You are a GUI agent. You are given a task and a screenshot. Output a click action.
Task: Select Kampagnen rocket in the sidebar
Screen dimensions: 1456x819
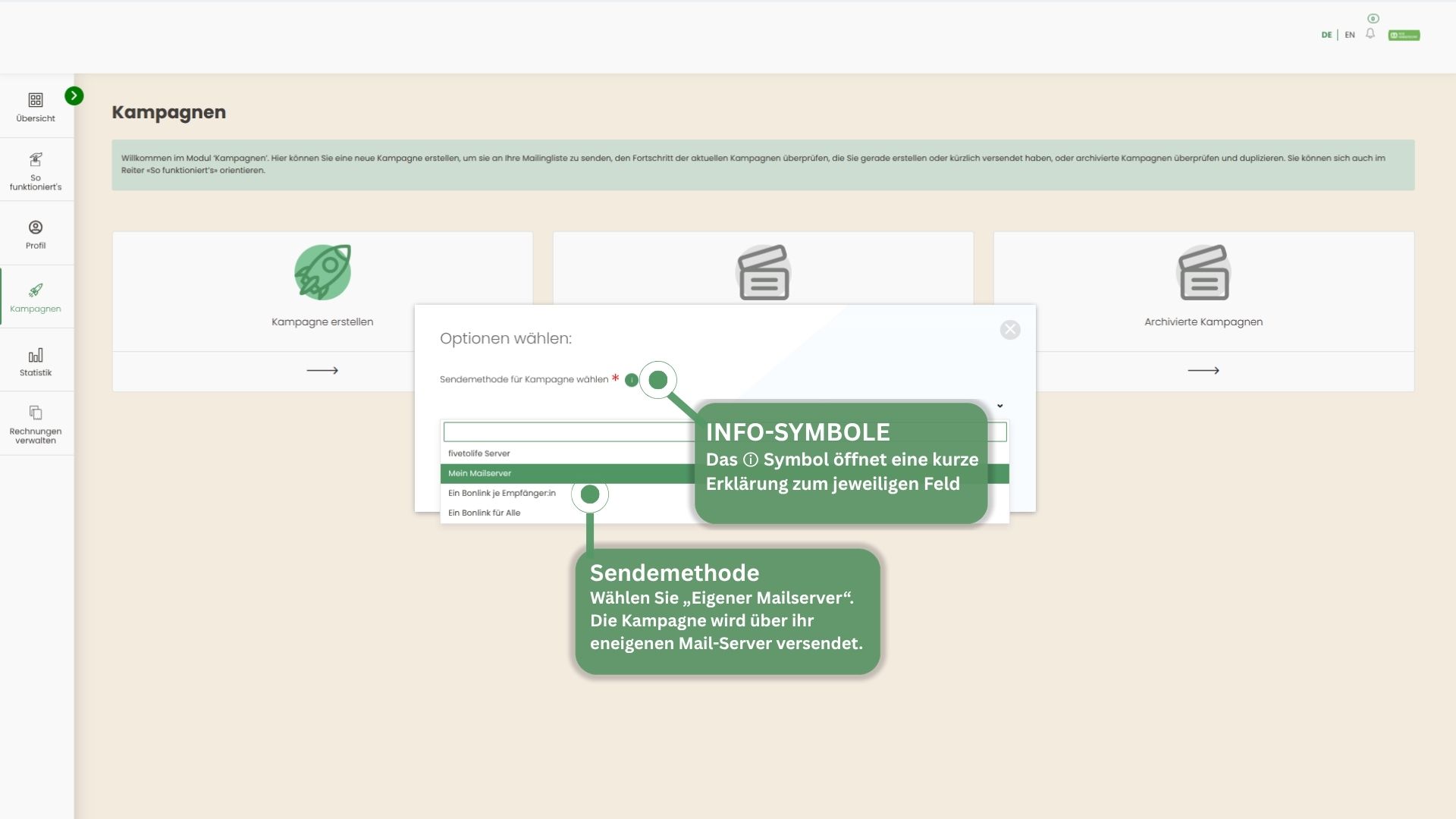pos(36,290)
